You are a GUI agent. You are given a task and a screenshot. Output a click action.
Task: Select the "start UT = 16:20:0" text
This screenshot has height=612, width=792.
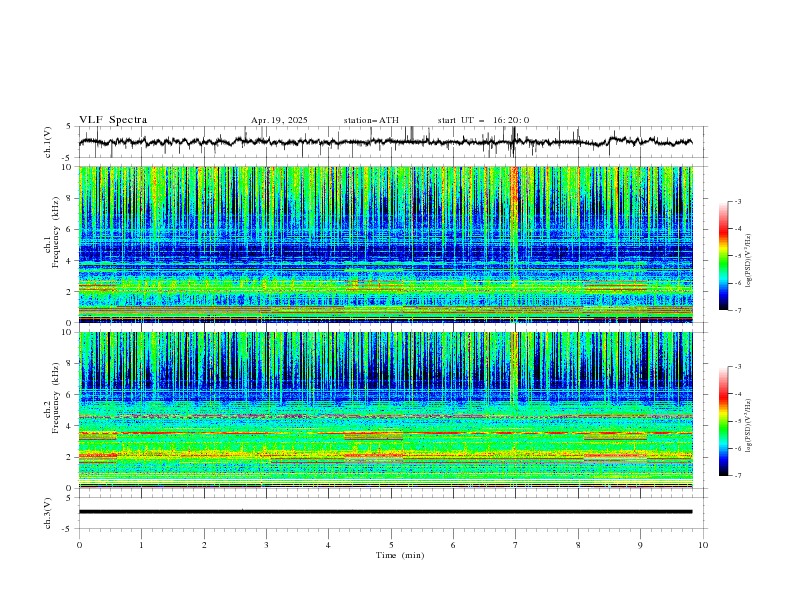(483, 120)
